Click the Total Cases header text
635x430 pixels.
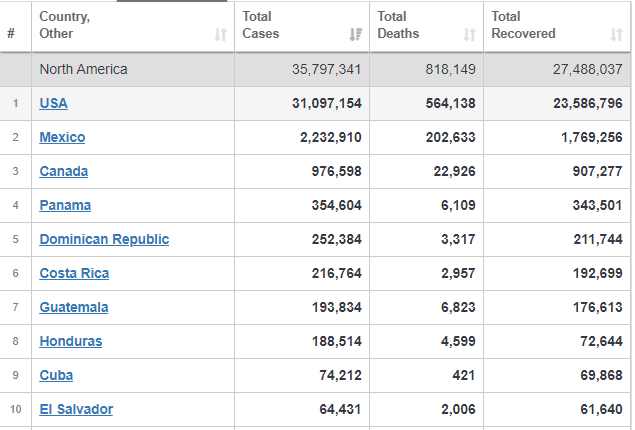coord(261,25)
